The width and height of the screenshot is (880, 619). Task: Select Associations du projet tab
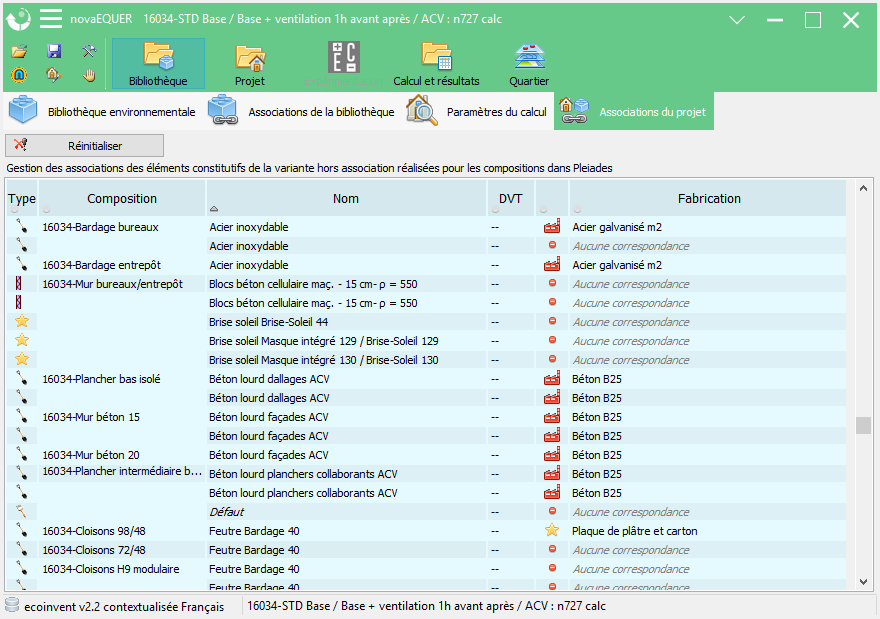634,111
